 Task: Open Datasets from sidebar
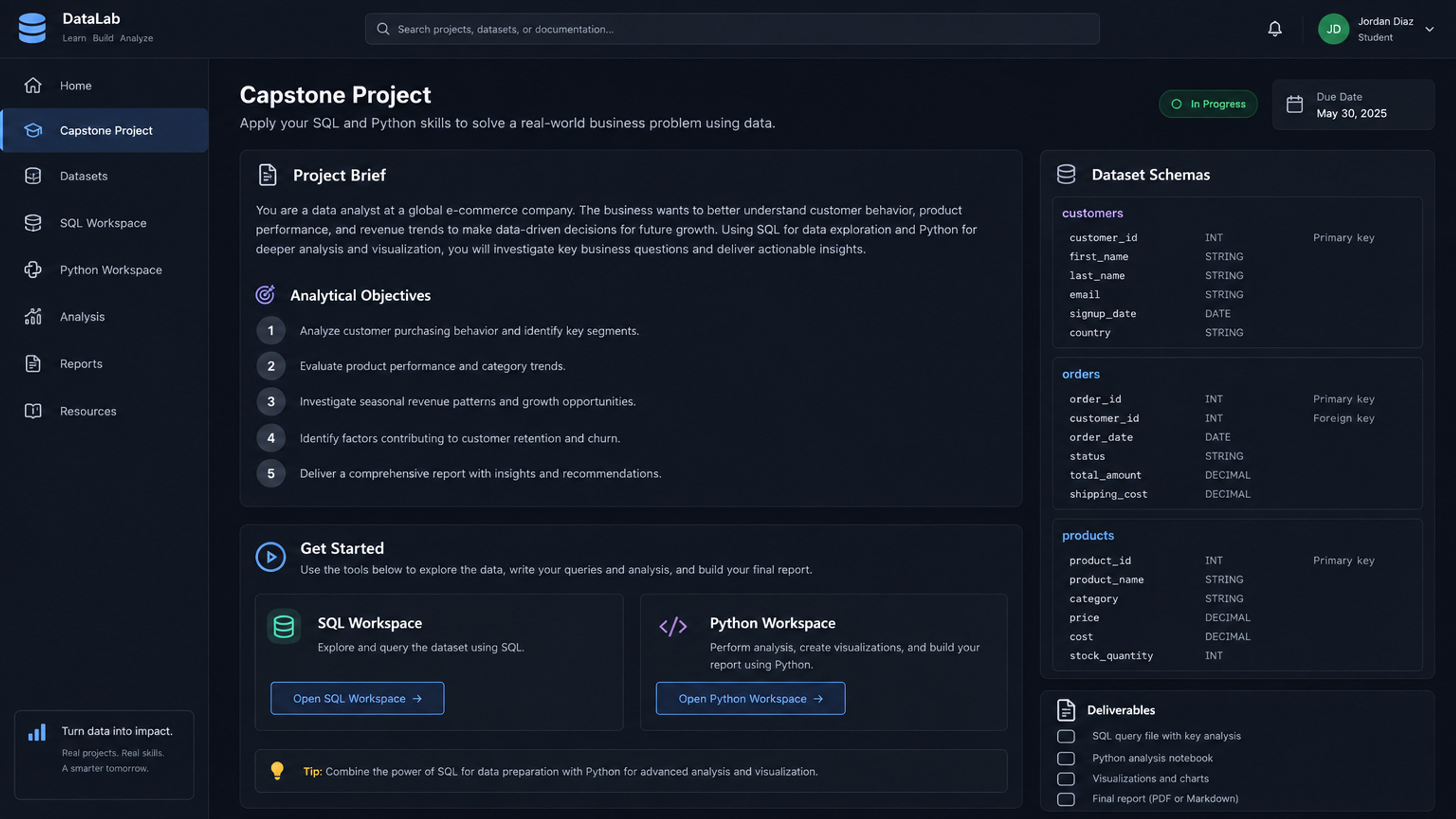(105, 176)
